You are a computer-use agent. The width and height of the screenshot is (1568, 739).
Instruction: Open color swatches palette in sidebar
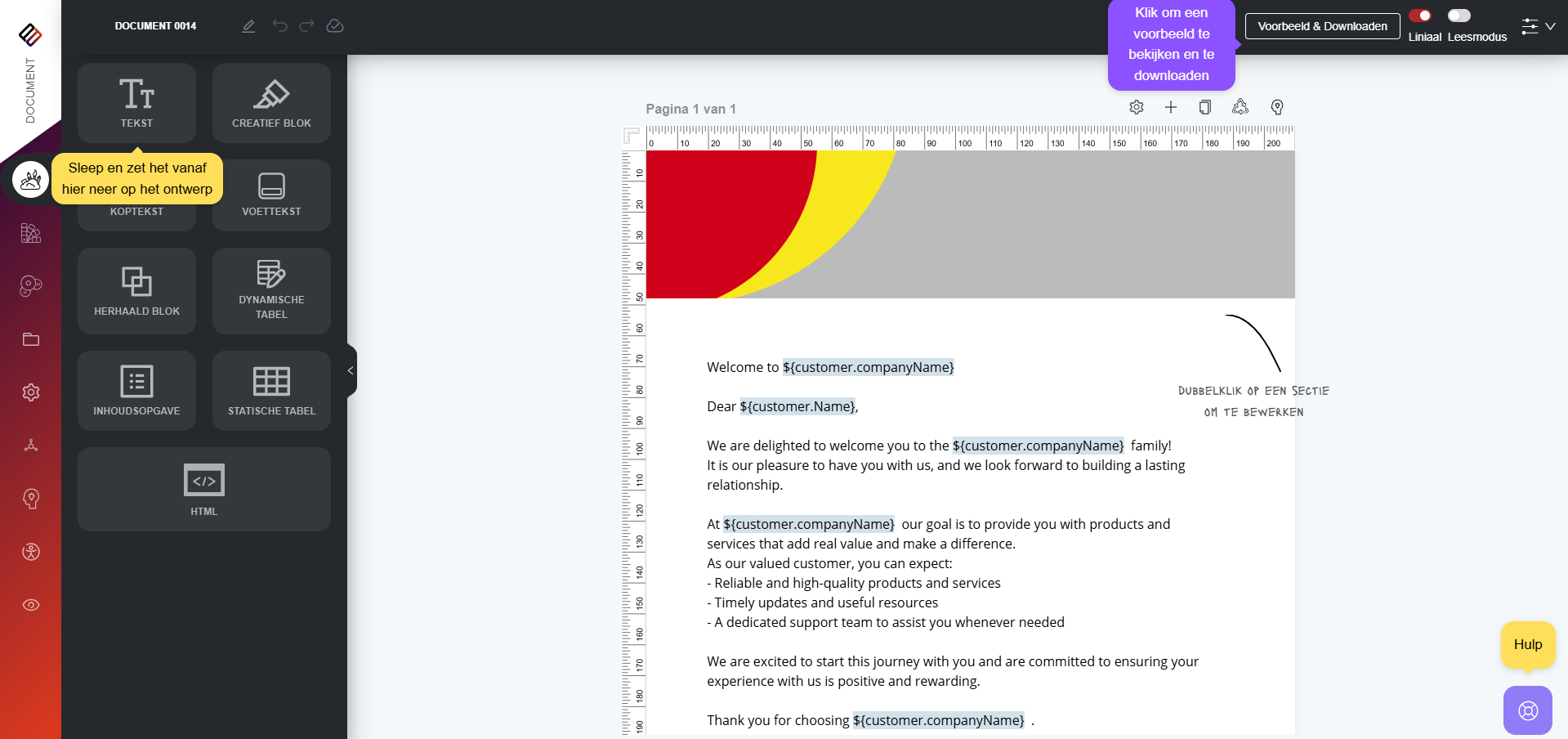(x=31, y=233)
